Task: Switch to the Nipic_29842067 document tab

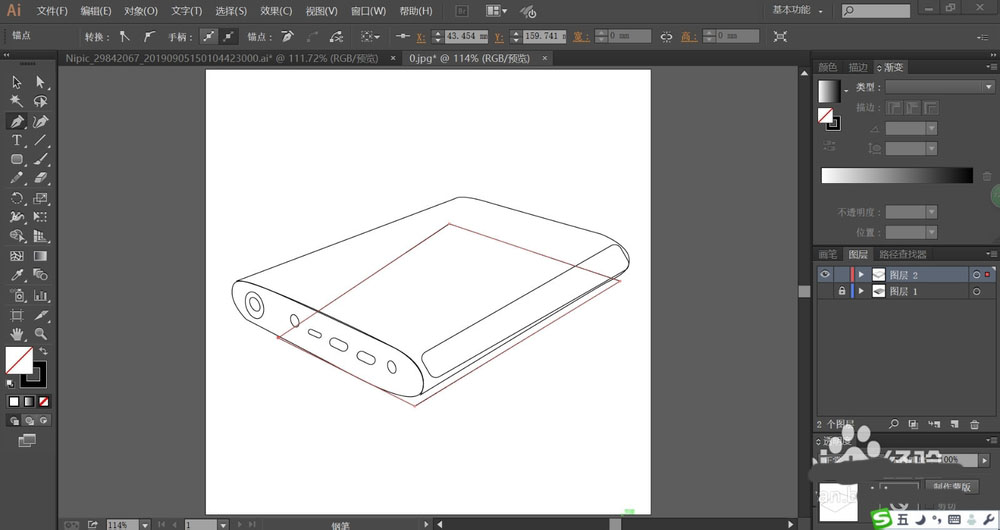Action: 222,59
